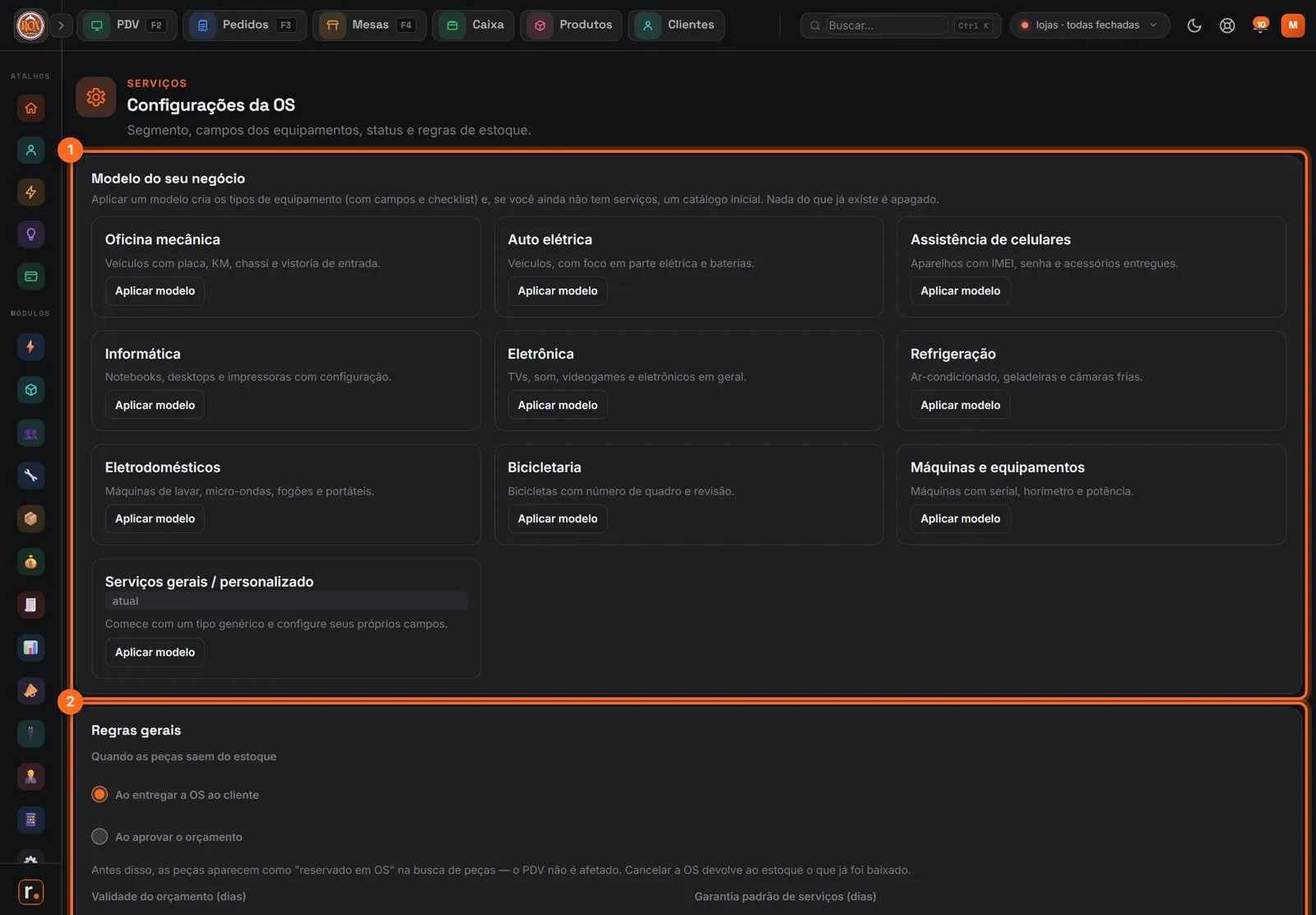Open the purple people module icon
This screenshot has width=1316, height=915.
pos(30,433)
